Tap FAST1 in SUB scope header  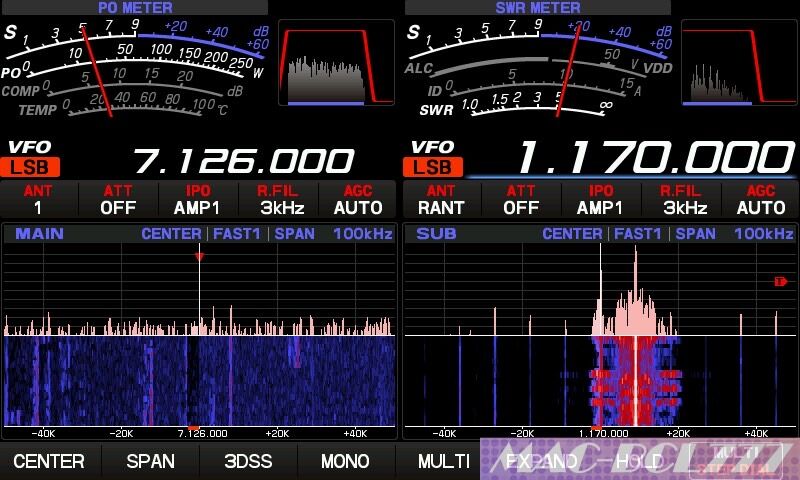[x=638, y=234]
